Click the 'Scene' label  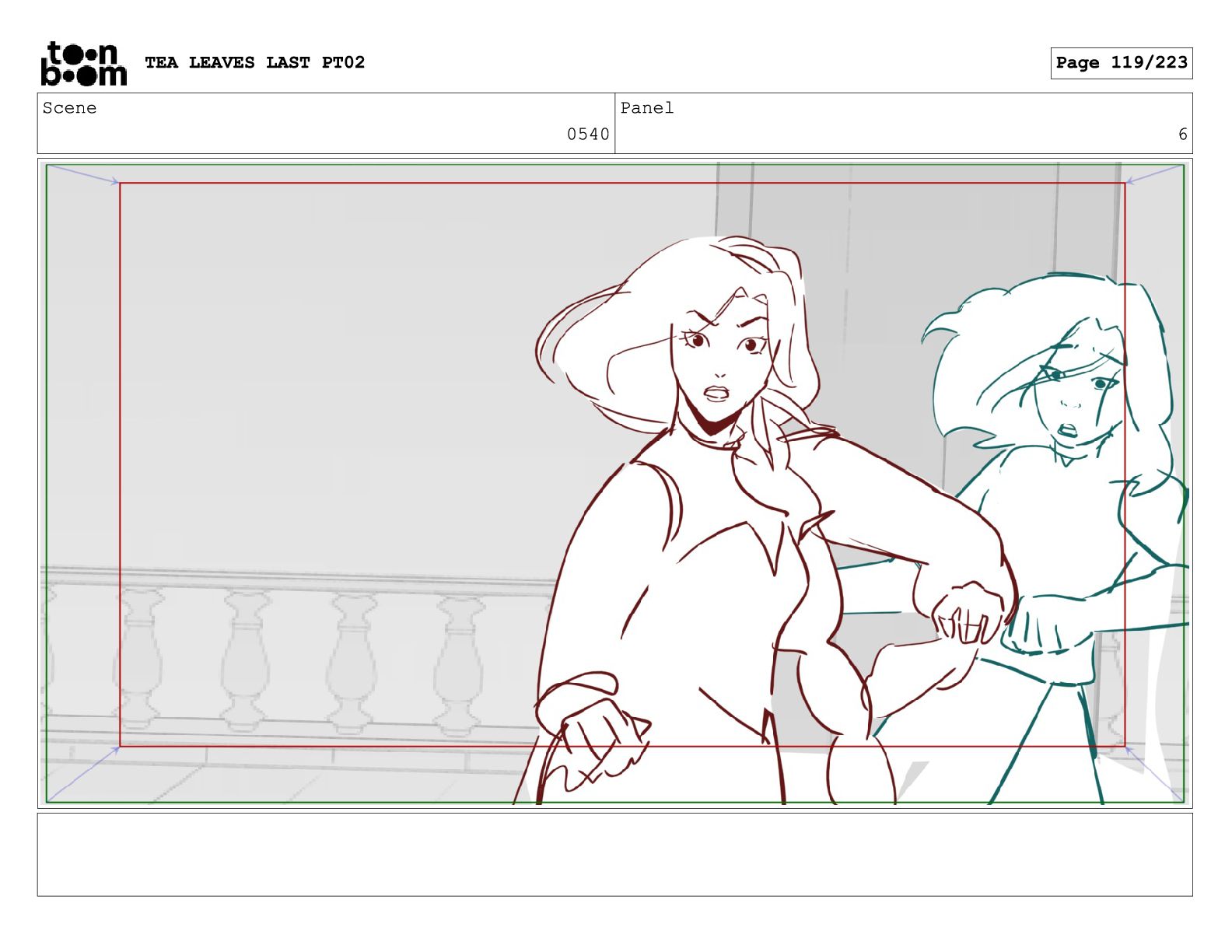(70, 108)
